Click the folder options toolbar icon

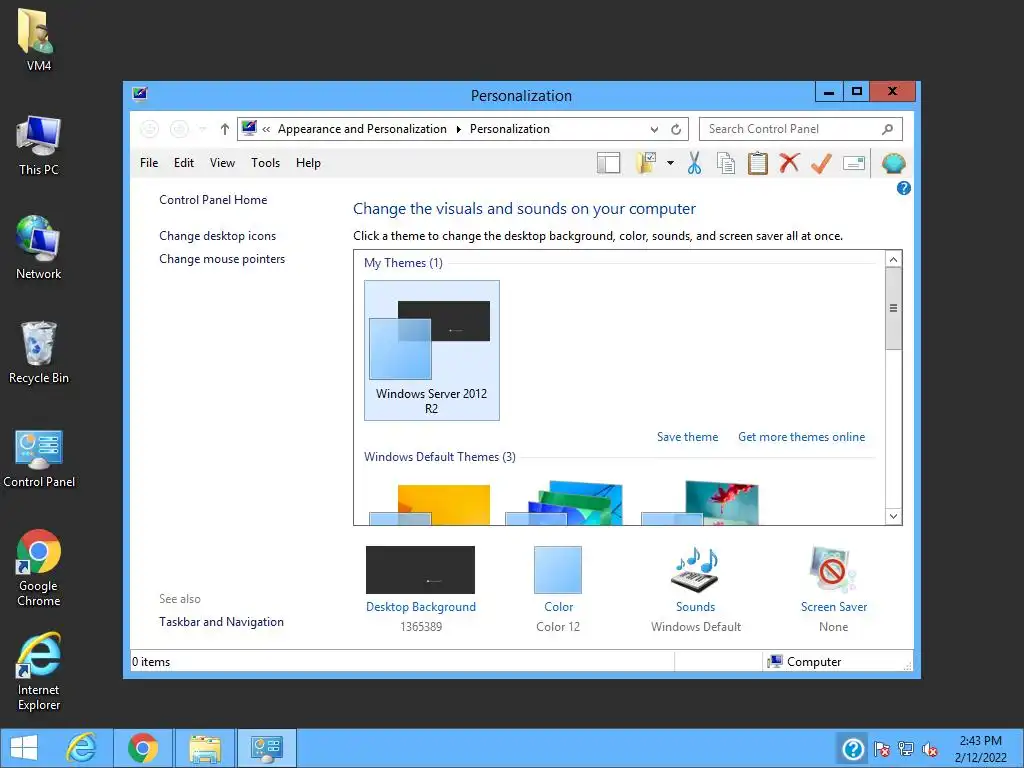tap(646, 163)
